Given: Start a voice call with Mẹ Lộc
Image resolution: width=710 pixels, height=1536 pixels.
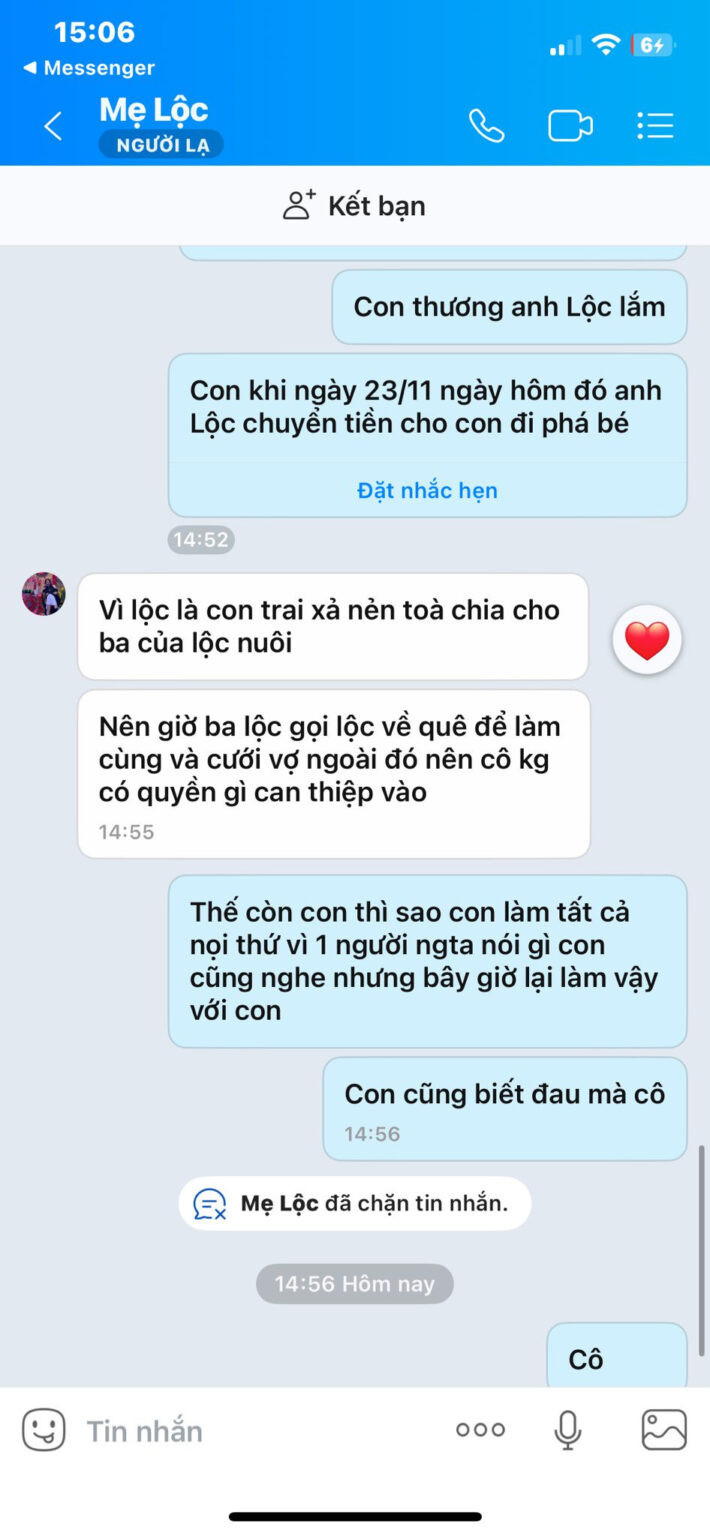Looking at the screenshot, I should pos(487,125).
